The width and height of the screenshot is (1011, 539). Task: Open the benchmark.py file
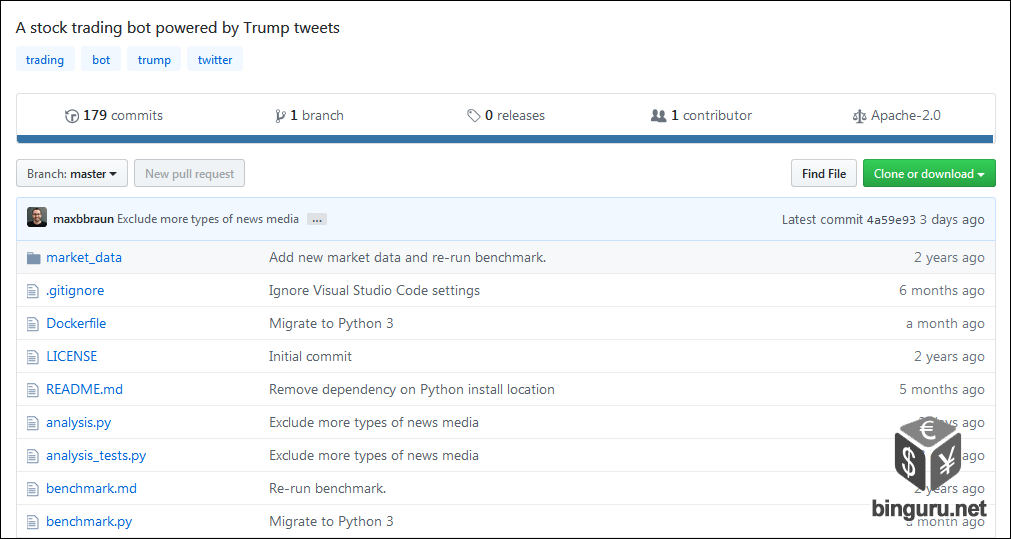click(x=89, y=521)
